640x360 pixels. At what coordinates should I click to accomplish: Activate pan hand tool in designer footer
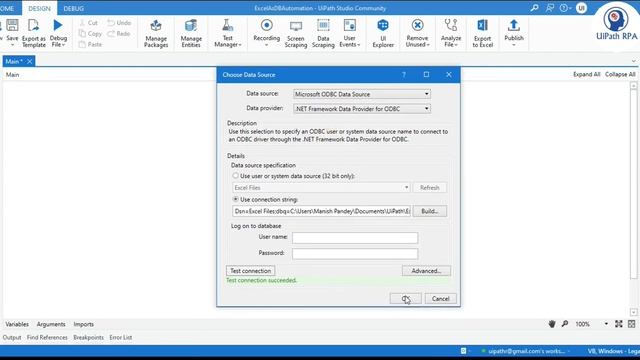[552, 324]
